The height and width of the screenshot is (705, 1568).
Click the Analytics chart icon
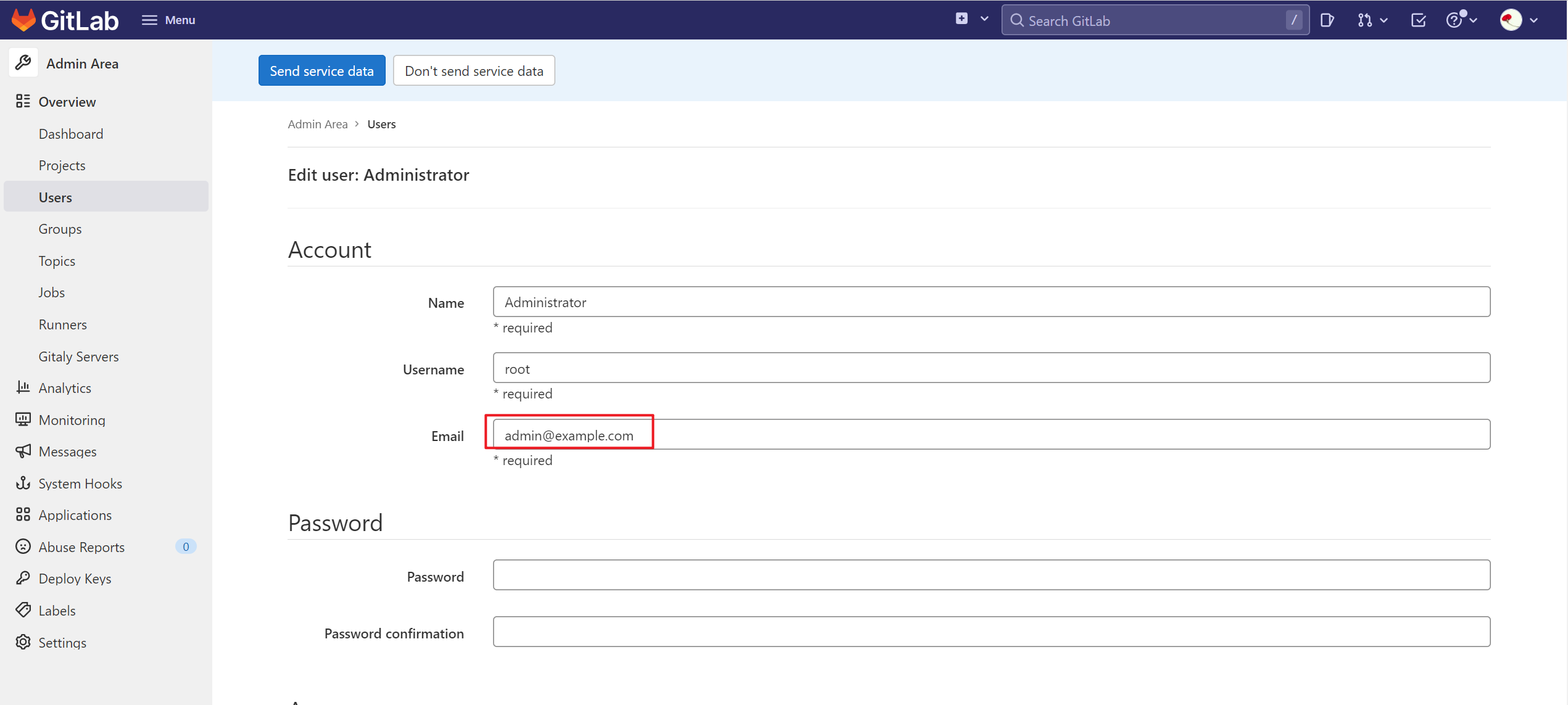point(23,387)
